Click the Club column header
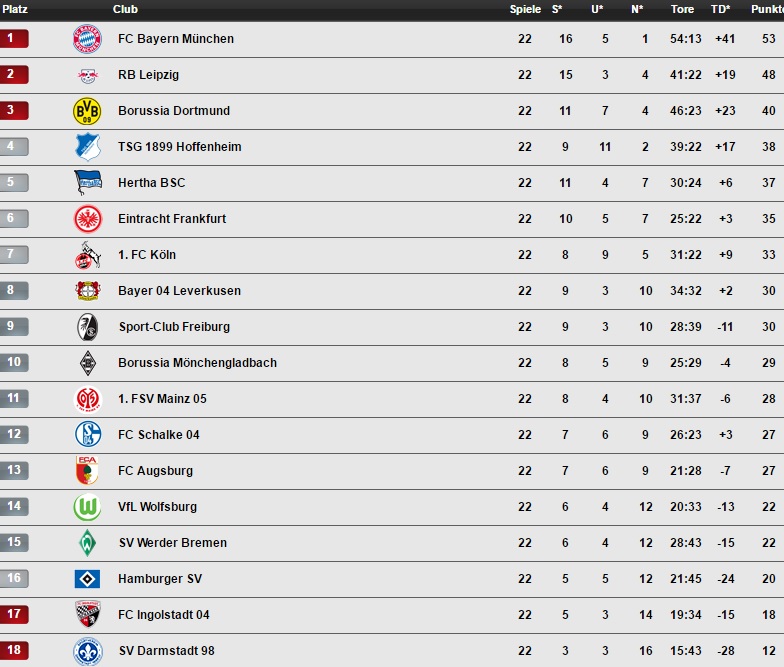 (x=125, y=9)
